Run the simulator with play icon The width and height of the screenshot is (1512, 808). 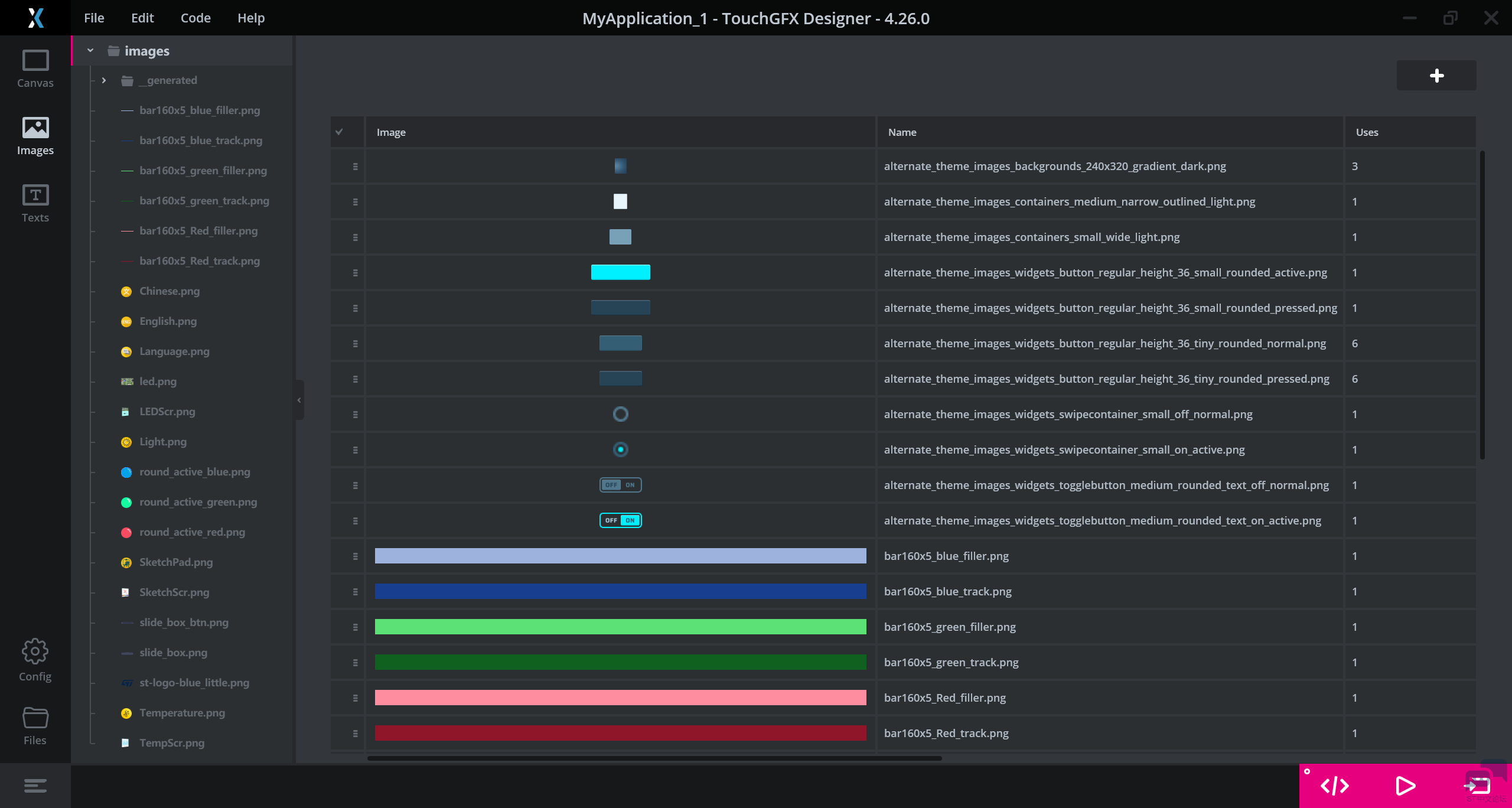point(1405,786)
